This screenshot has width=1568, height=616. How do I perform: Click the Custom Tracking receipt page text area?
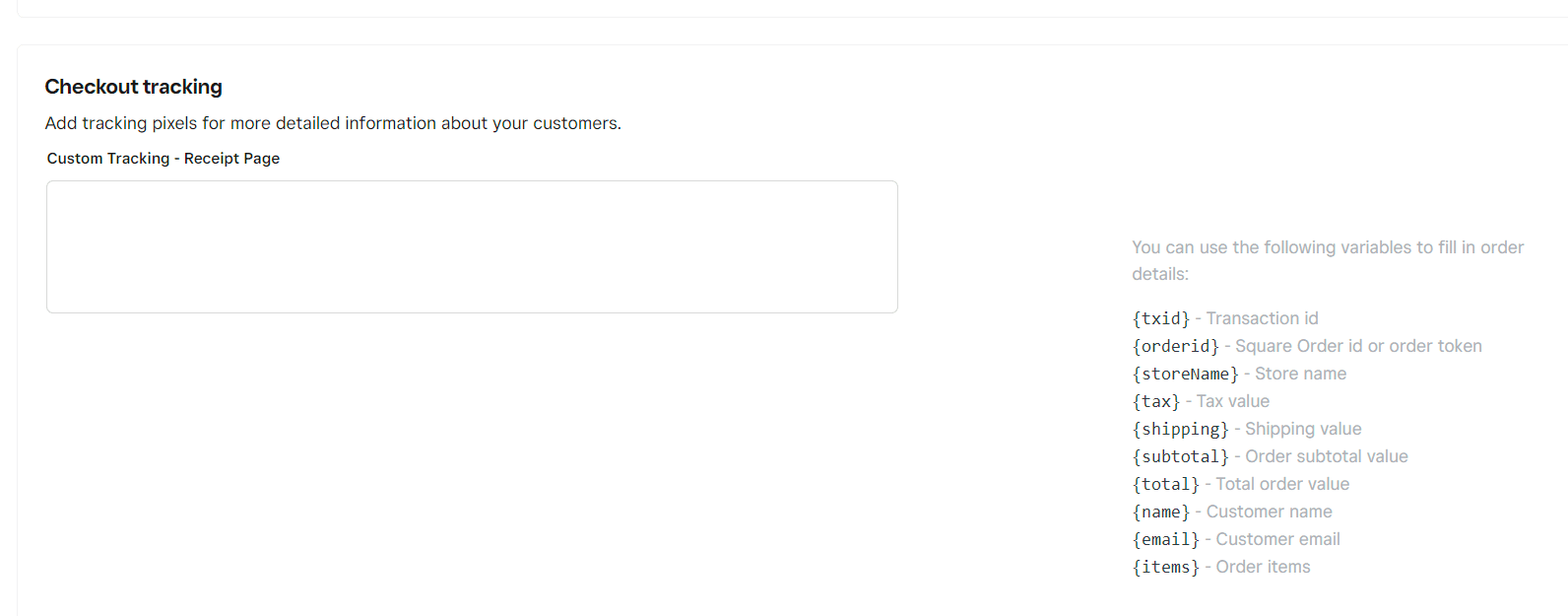click(472, 246)
